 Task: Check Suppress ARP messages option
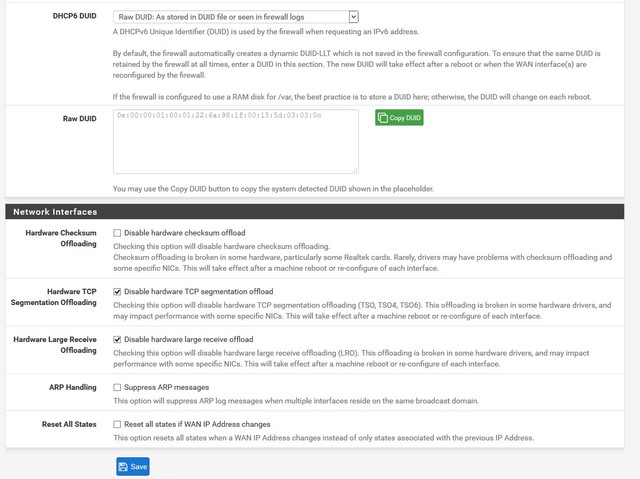tap(117, 387)
